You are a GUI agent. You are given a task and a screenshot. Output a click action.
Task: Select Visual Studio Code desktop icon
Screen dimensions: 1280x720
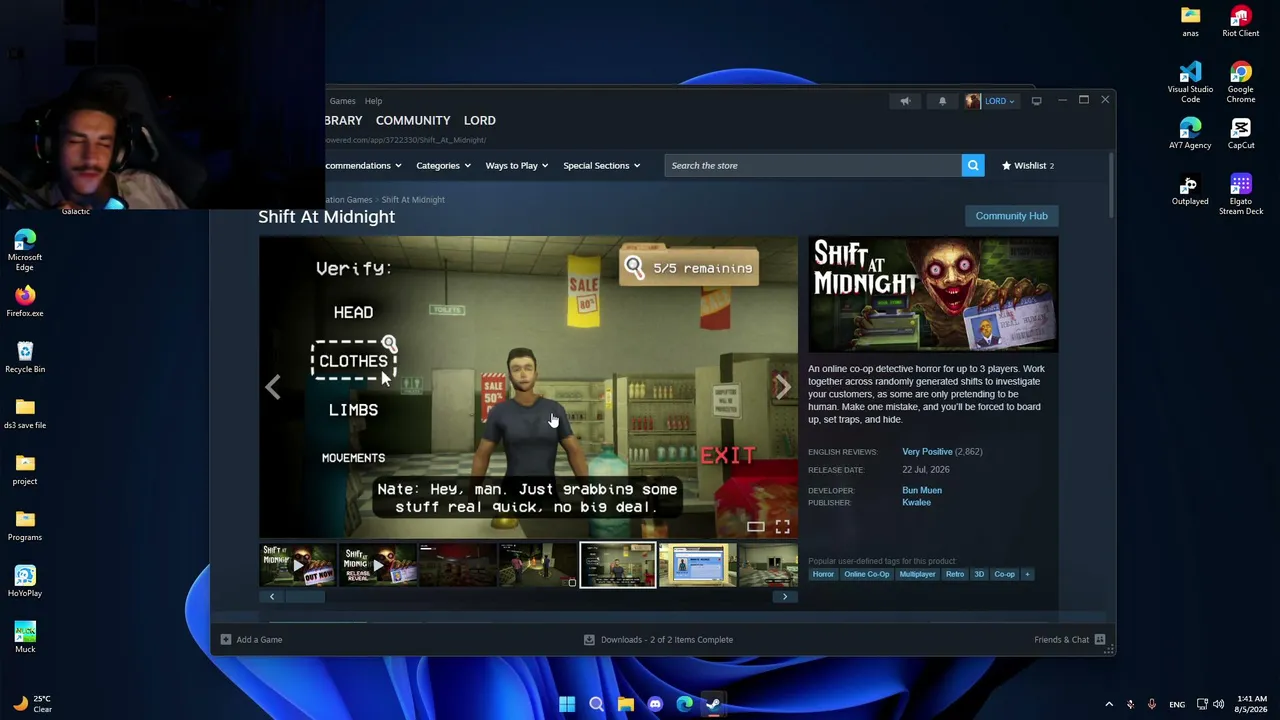(1190, 83)
